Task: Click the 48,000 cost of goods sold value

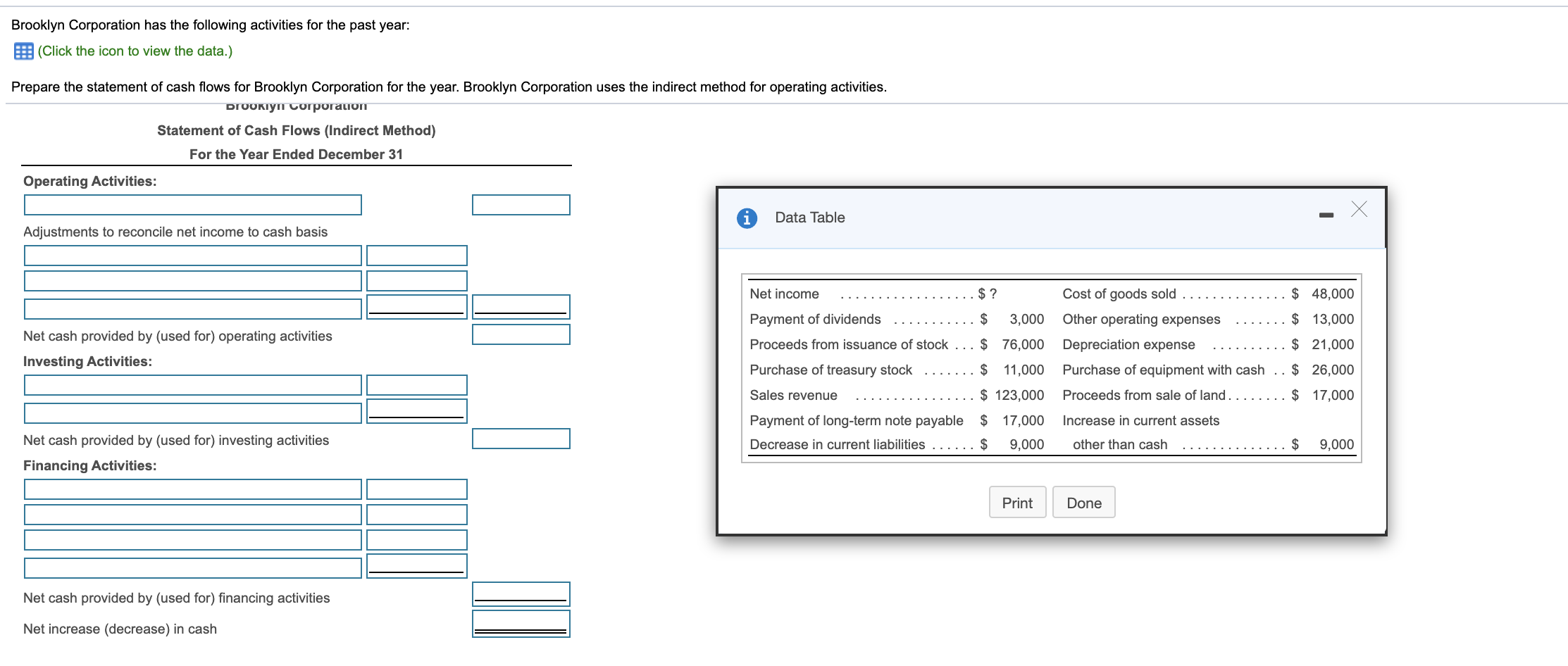Action: [1333, 294]
